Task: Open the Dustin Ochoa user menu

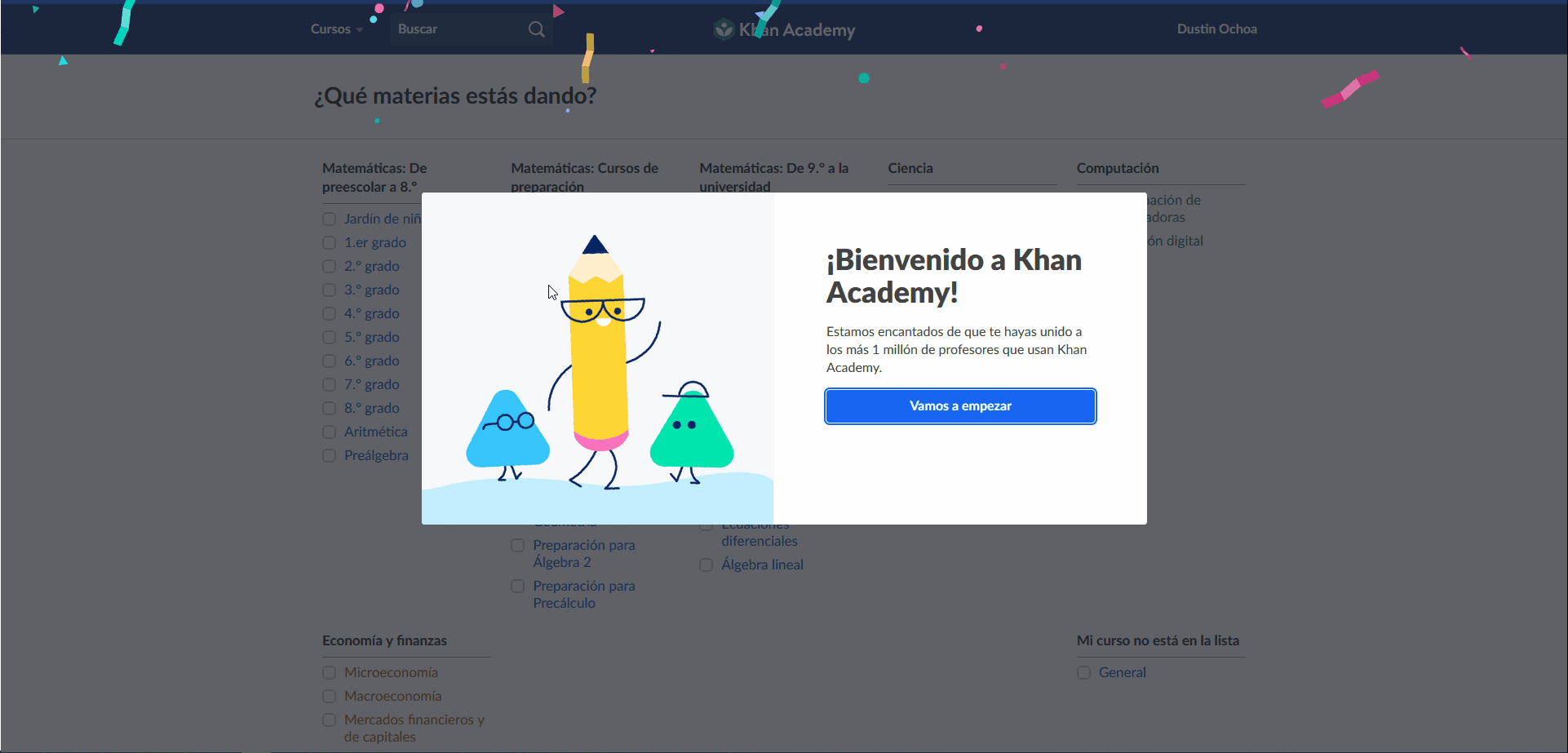Action: [1216, 29]
